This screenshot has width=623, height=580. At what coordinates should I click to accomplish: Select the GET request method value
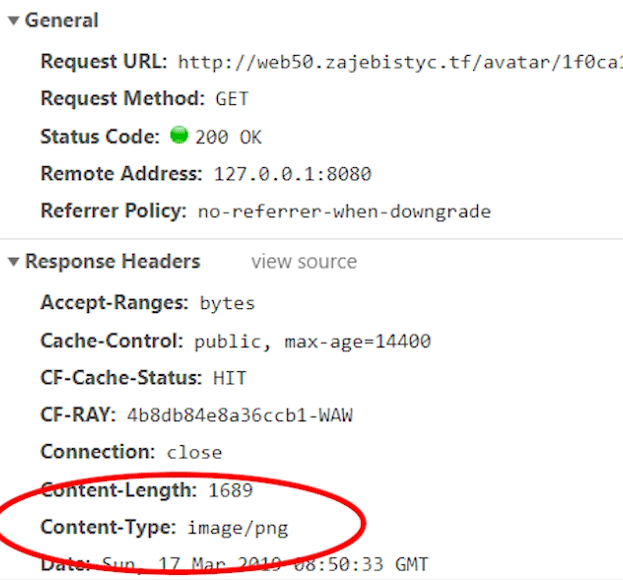(232, 99)
